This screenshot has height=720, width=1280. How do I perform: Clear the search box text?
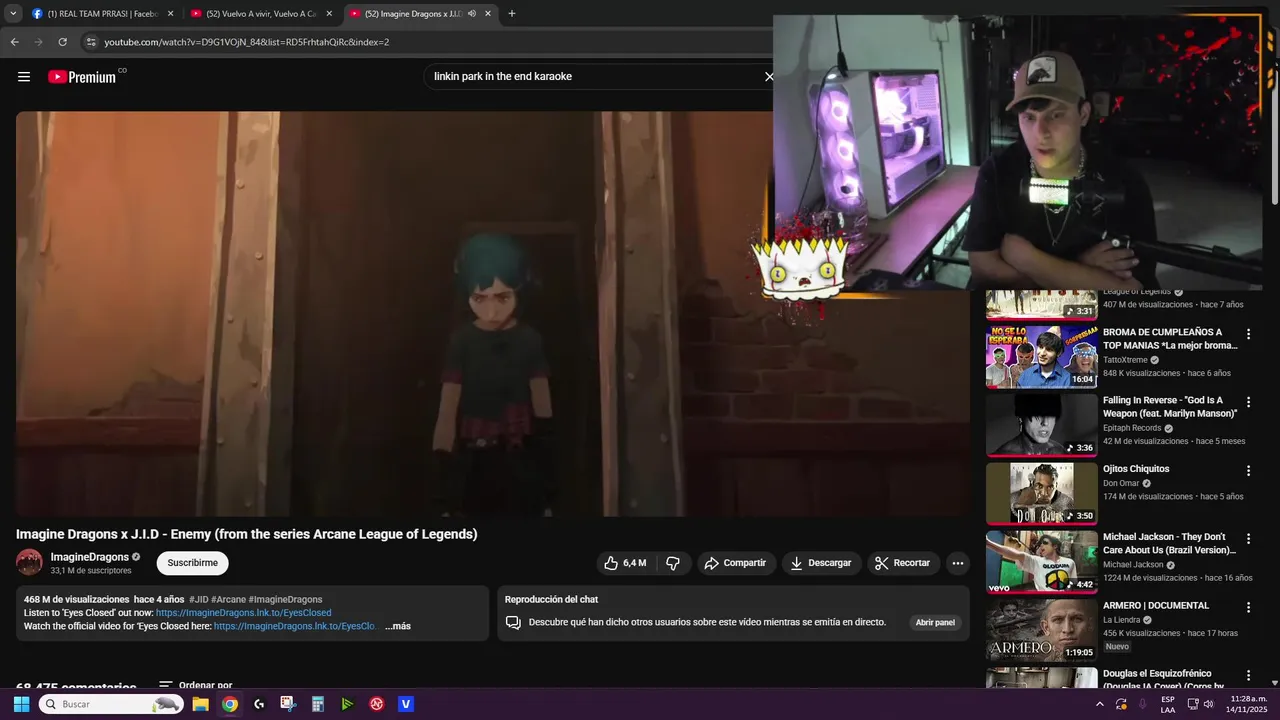point(769,76)
